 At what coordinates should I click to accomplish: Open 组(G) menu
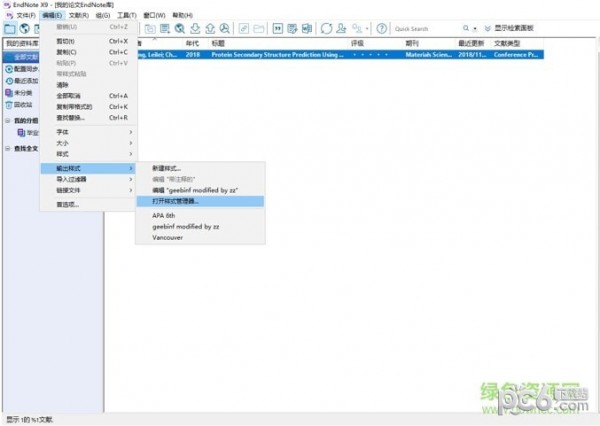[103, 15]
